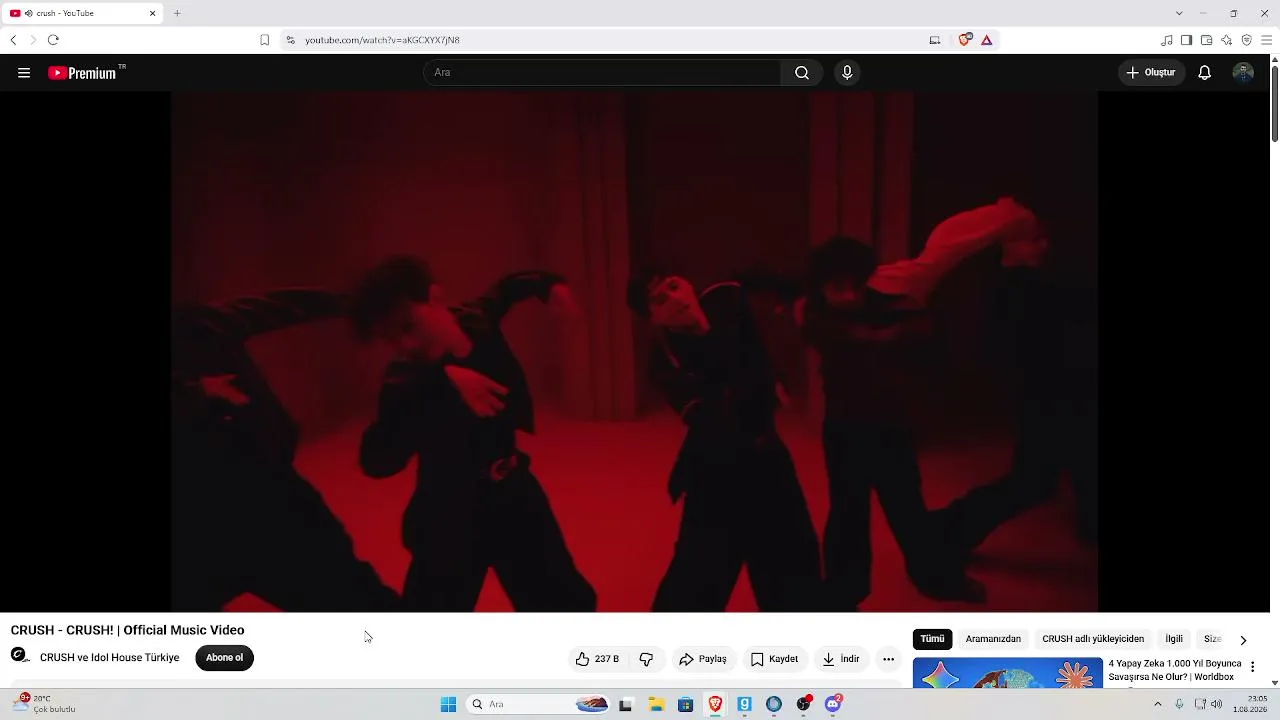Click the Oluştur create button
This screenshot has height=720, width=1280.
click(1151, 73)
